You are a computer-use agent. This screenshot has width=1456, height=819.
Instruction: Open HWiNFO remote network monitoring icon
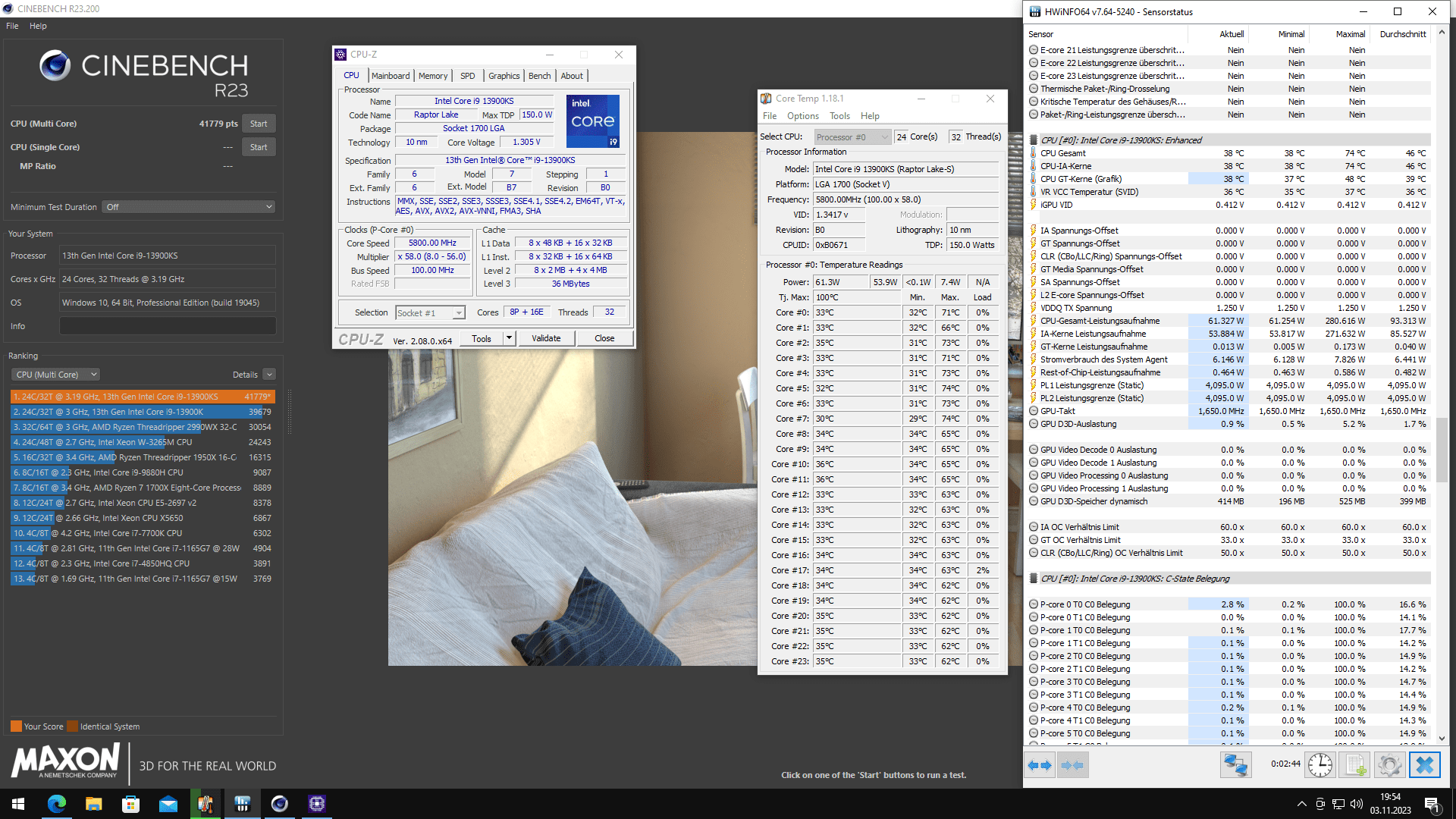[x=1235, y=765]
